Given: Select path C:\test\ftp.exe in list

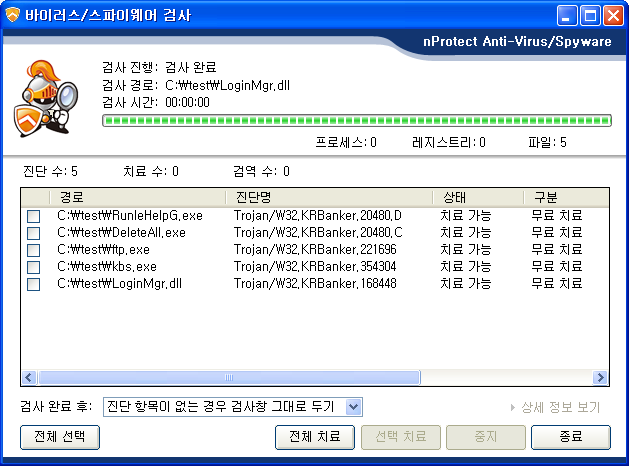Looking at the screenshot, I should [103, 249].
